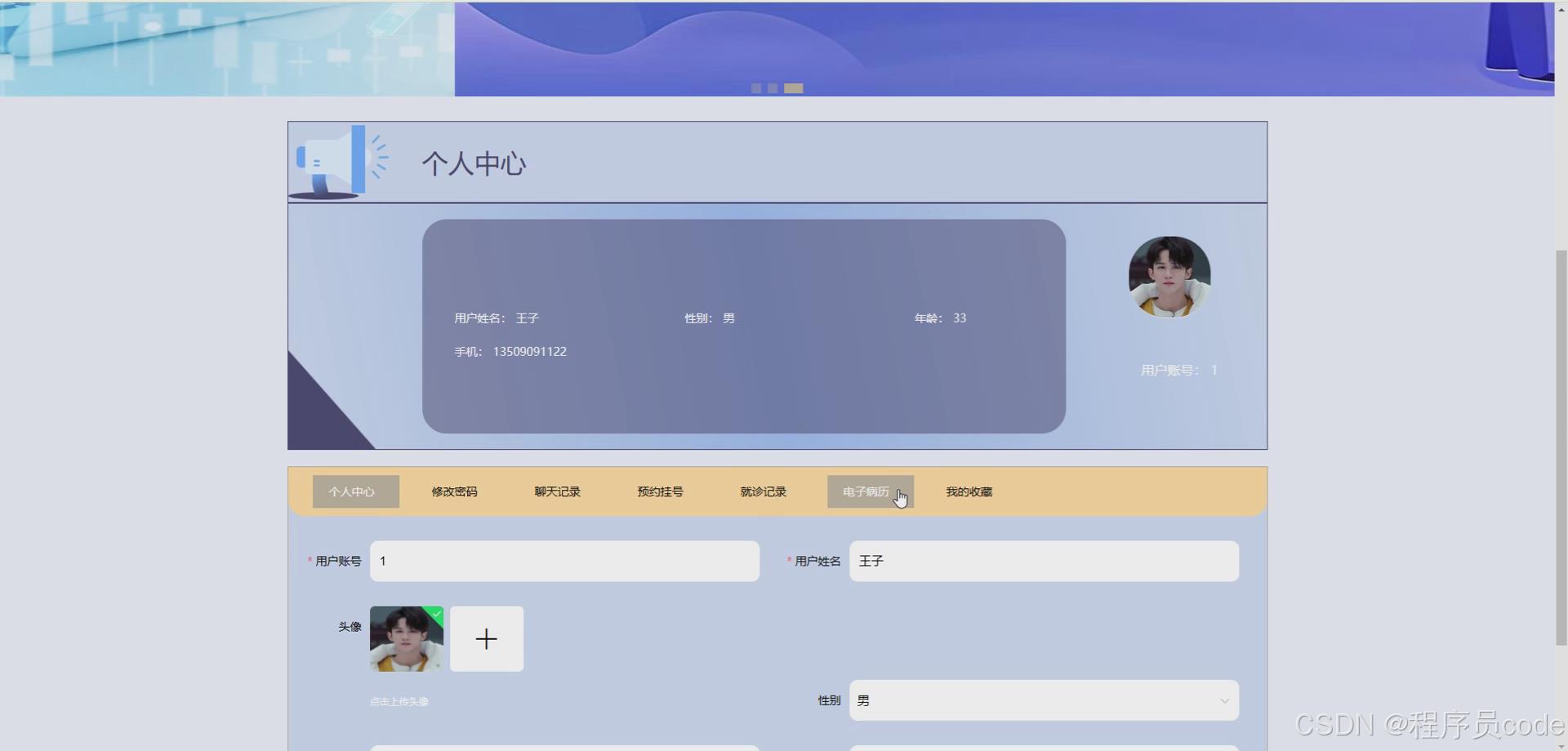Screen dimensions: 1568x751
Task: Click the plus icon to add a new avatar
Action: (486, 639)
